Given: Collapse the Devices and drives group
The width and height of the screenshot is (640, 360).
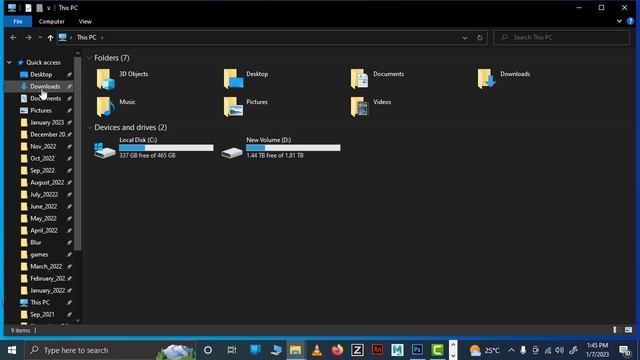Looking at the screenshot, I should pyautogui.click(x=89, y=127).
